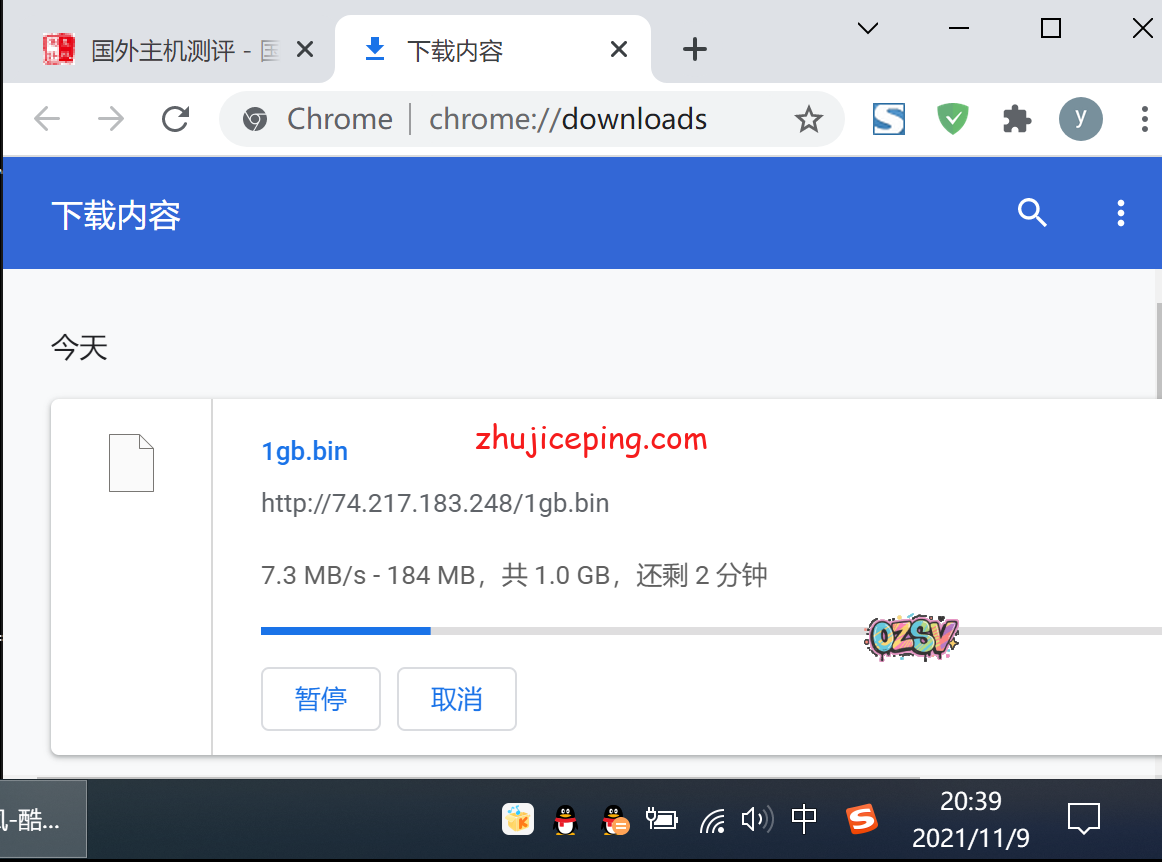Bookmark this page with the star icon
The height and width of the screenshot is (862, 1162).
tap(808, 120)
